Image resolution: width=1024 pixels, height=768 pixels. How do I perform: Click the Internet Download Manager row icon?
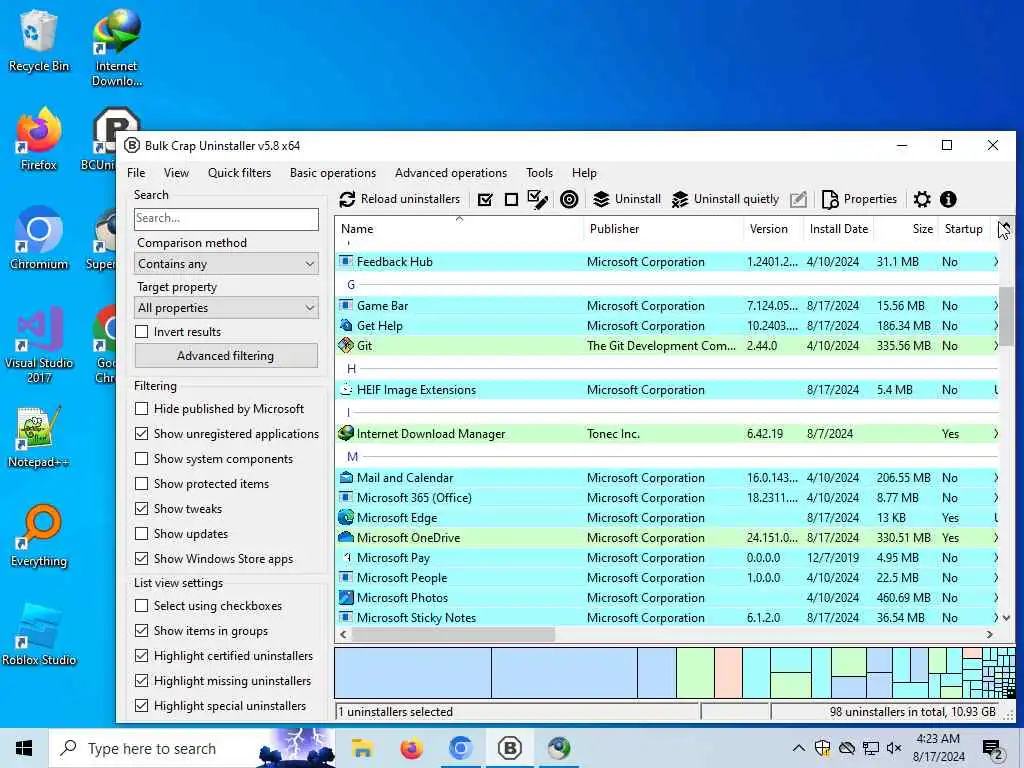(345, 433)
